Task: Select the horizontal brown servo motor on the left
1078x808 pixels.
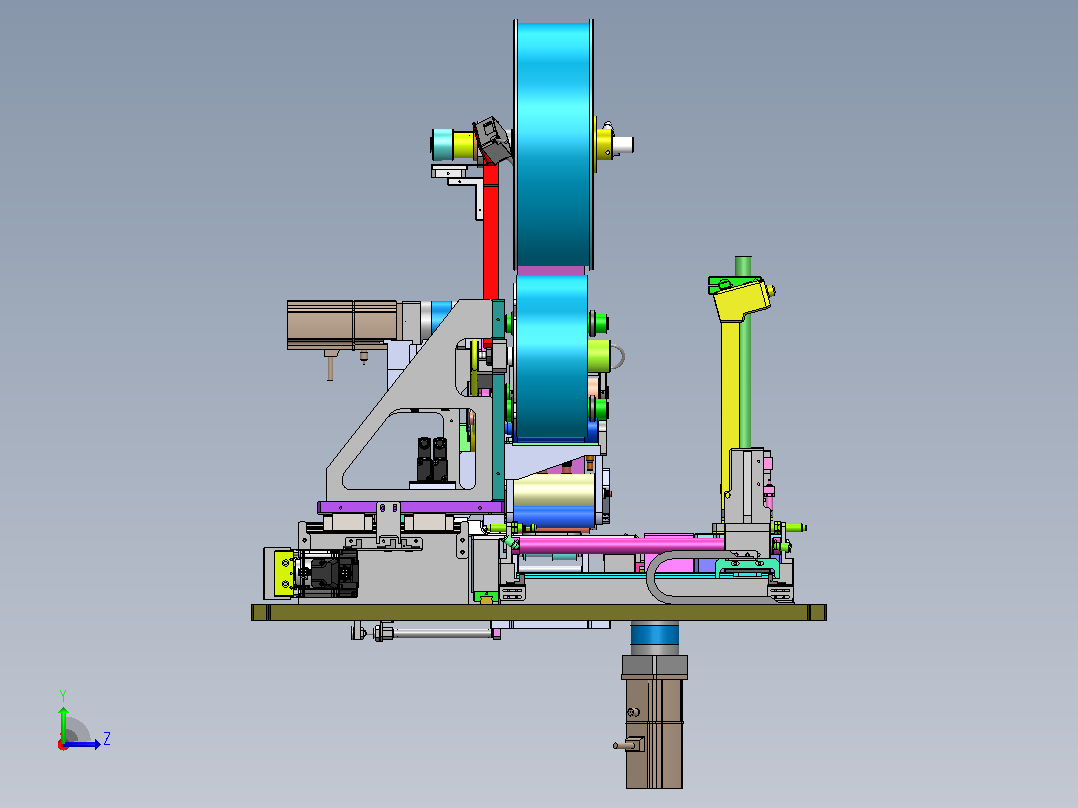Action: point(342,325)
